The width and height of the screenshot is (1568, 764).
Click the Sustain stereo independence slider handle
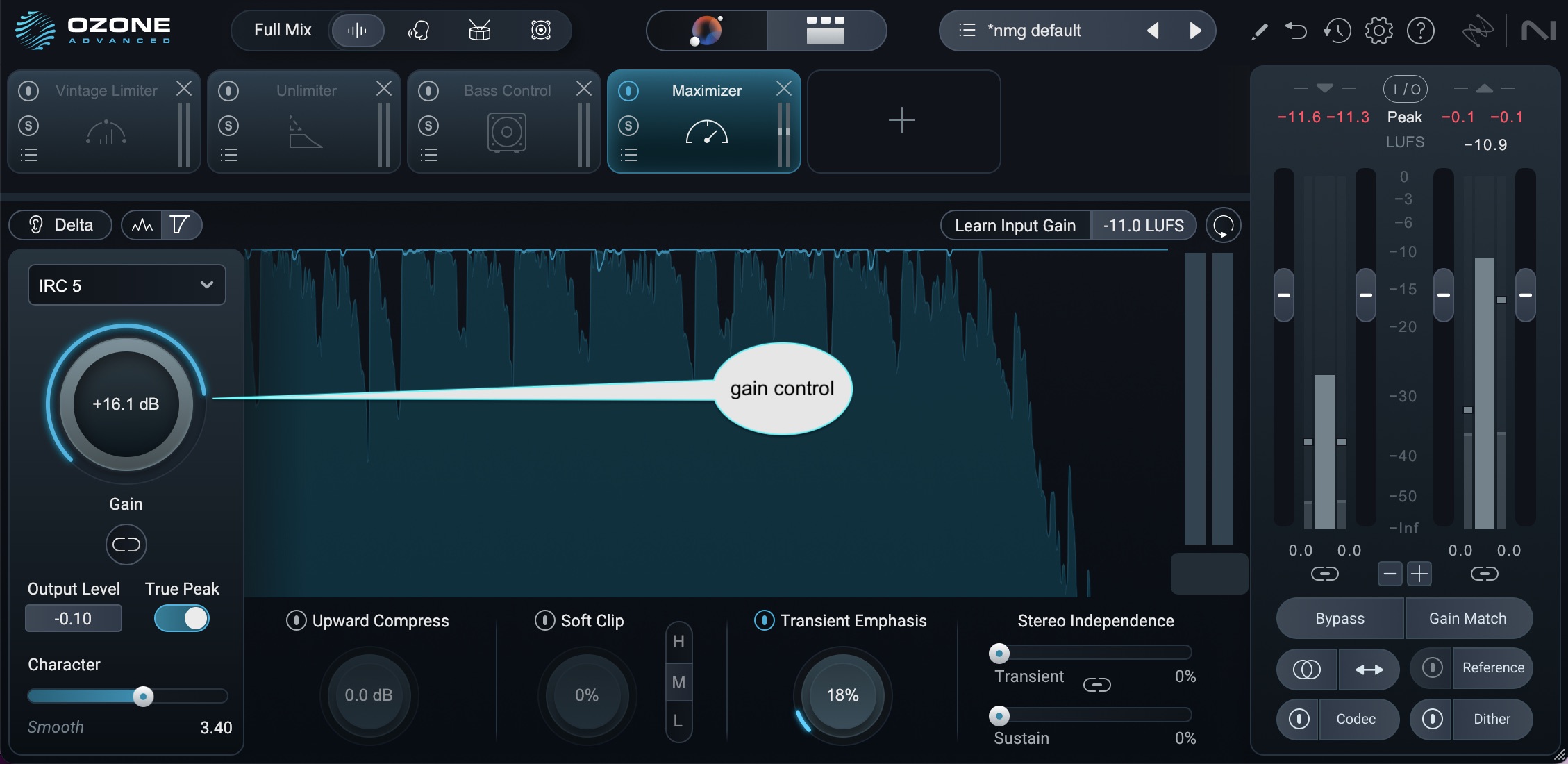point(999,715)
